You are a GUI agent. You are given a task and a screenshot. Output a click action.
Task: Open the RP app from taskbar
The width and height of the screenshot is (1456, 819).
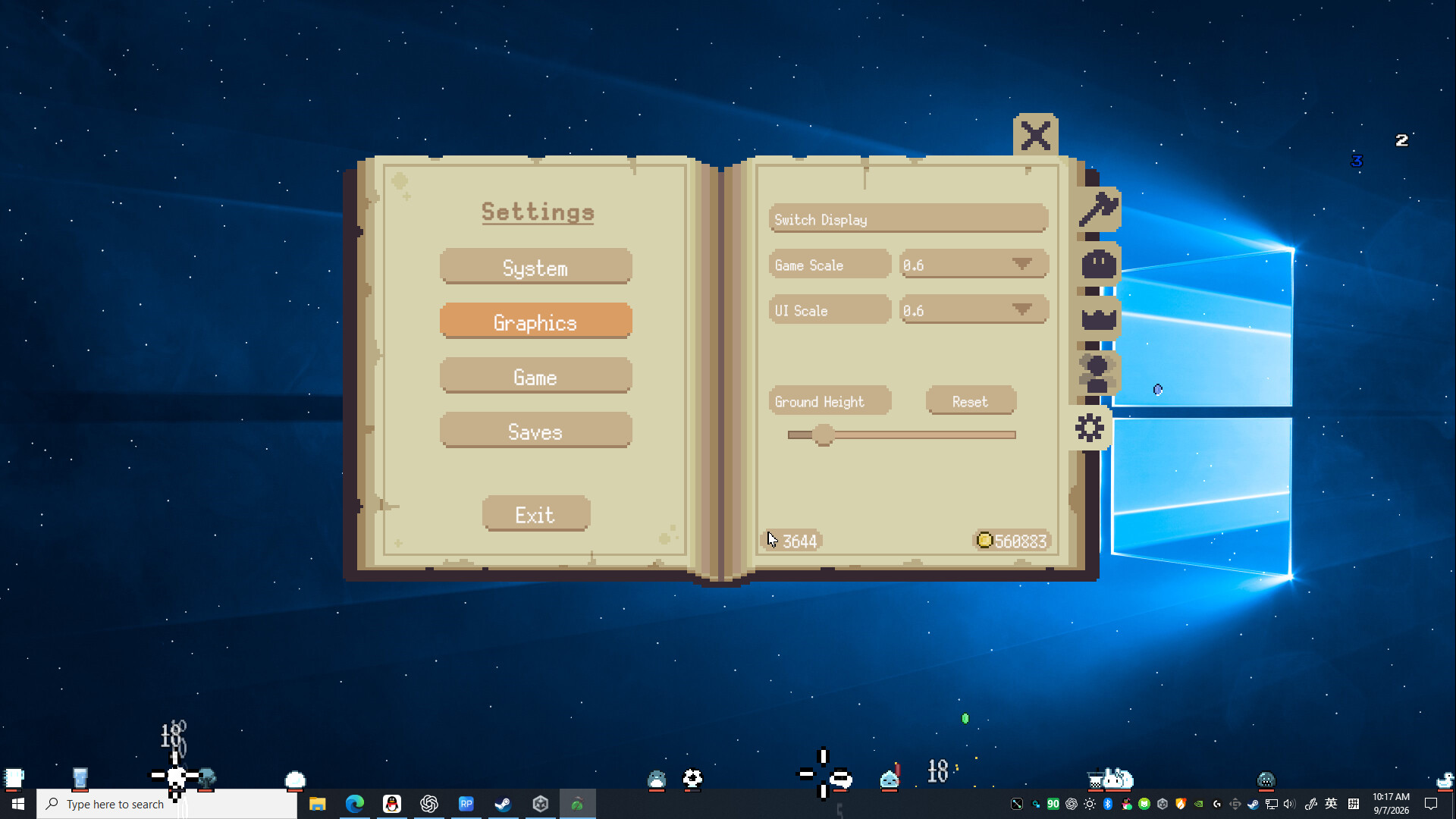coord(466,804)
